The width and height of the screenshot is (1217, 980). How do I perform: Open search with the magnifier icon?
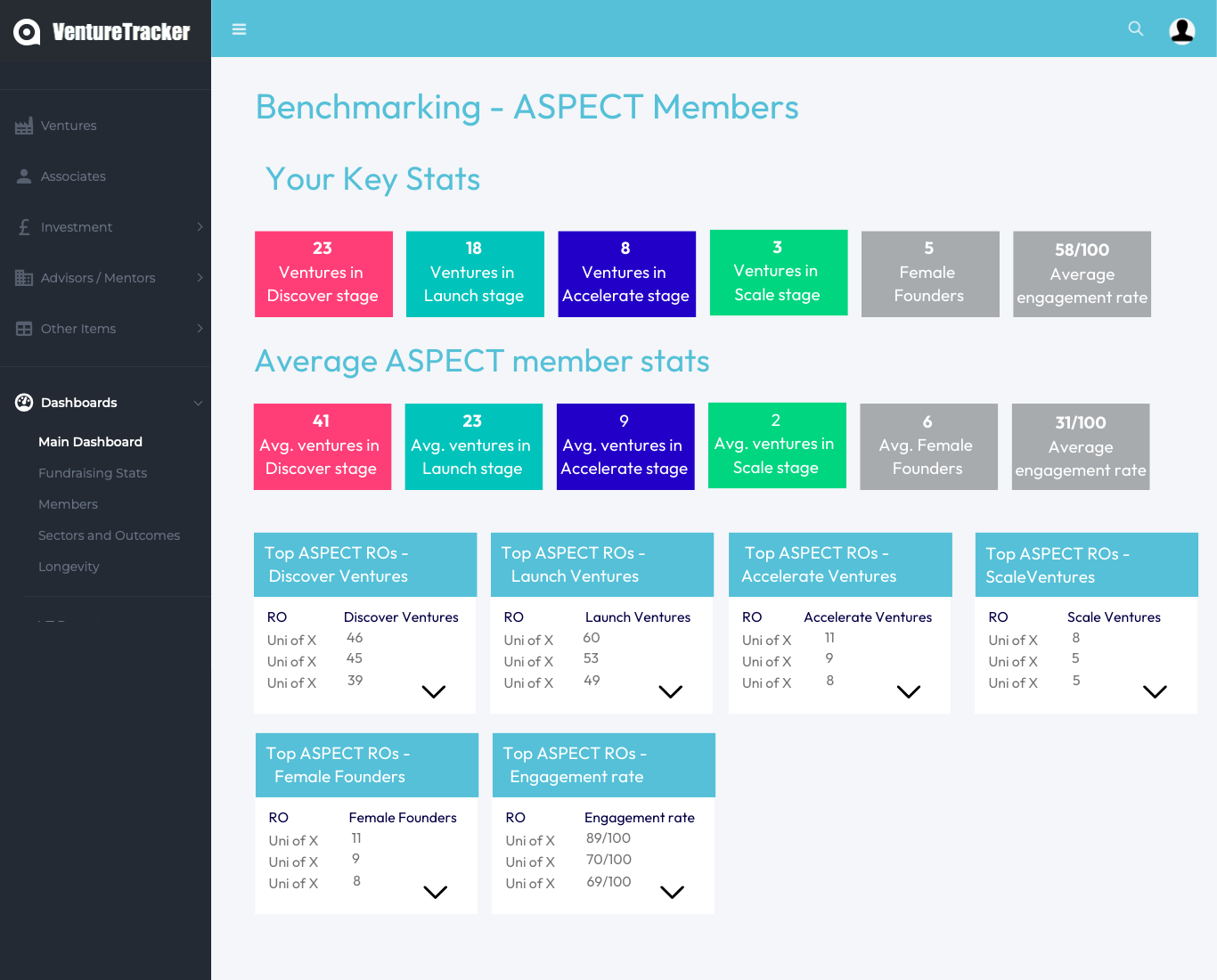tap(1135, 29)
